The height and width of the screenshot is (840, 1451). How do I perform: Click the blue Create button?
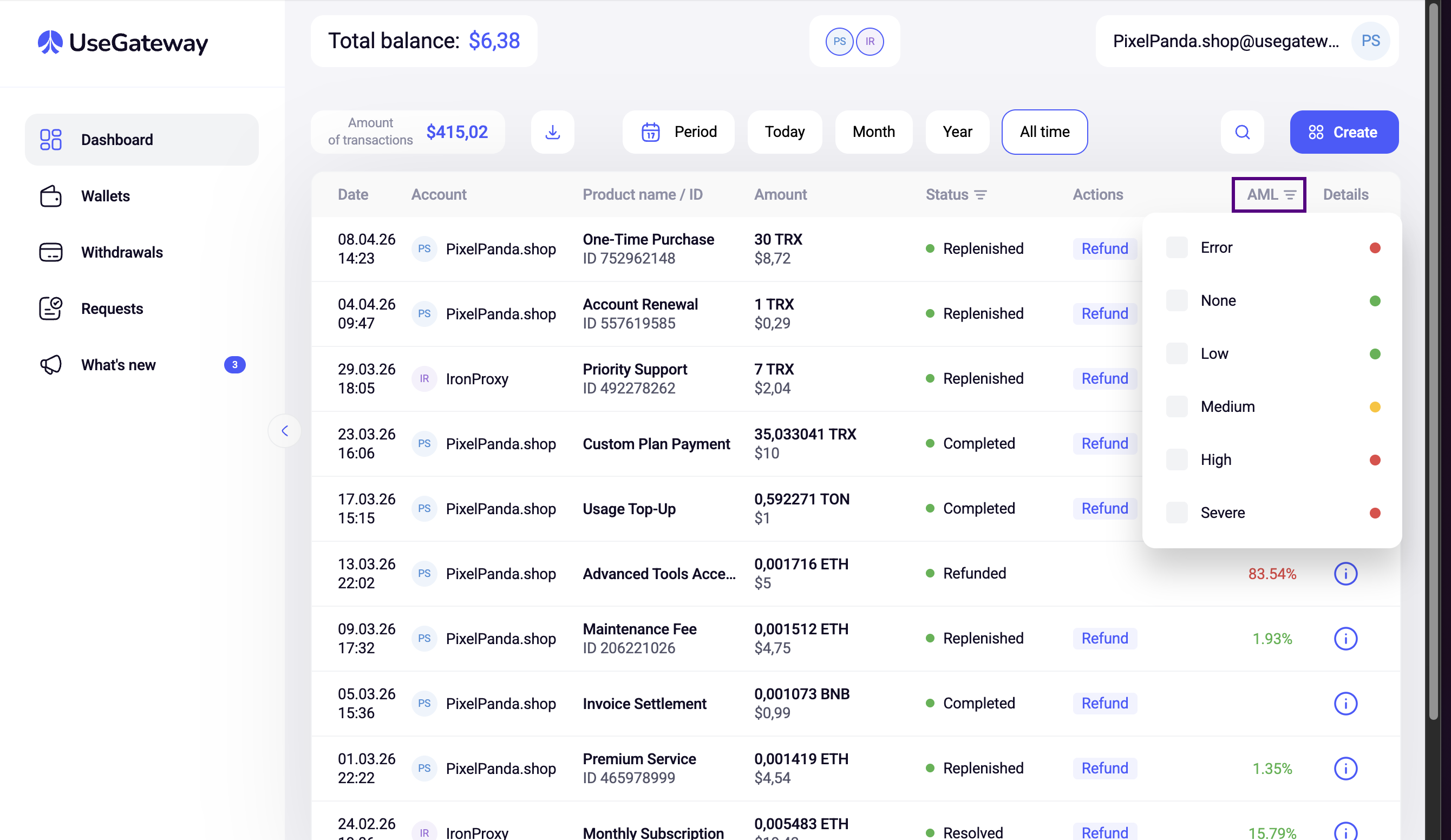1343,132
